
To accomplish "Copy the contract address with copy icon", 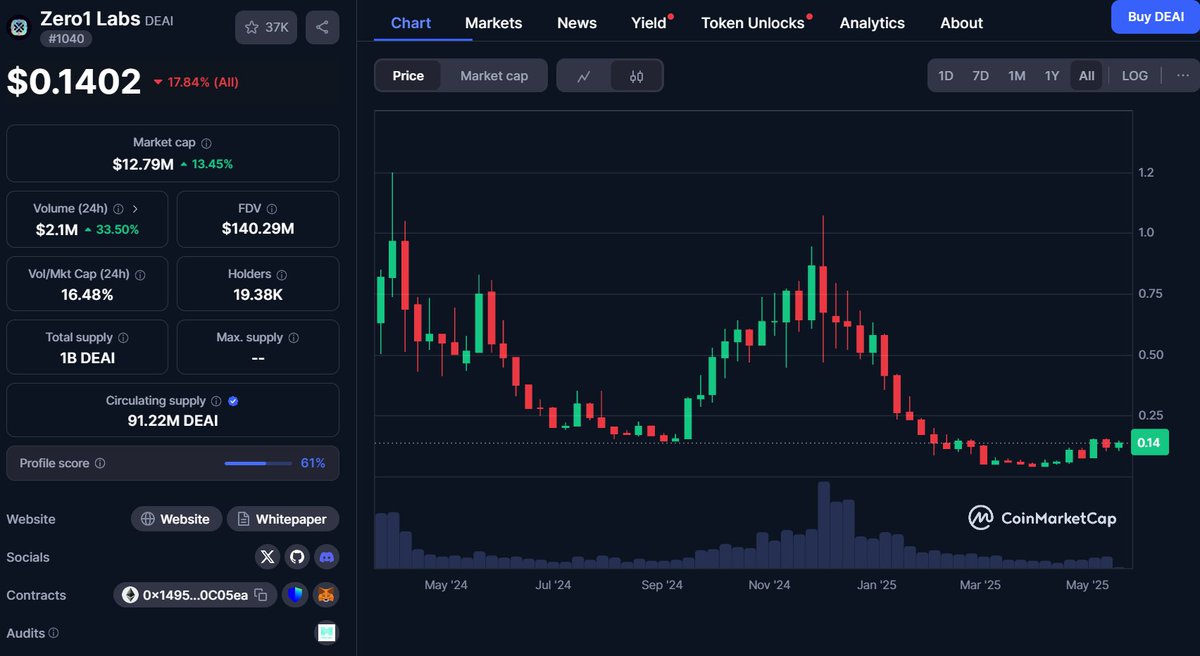I will pyautogui.click(x=261, y=595).
